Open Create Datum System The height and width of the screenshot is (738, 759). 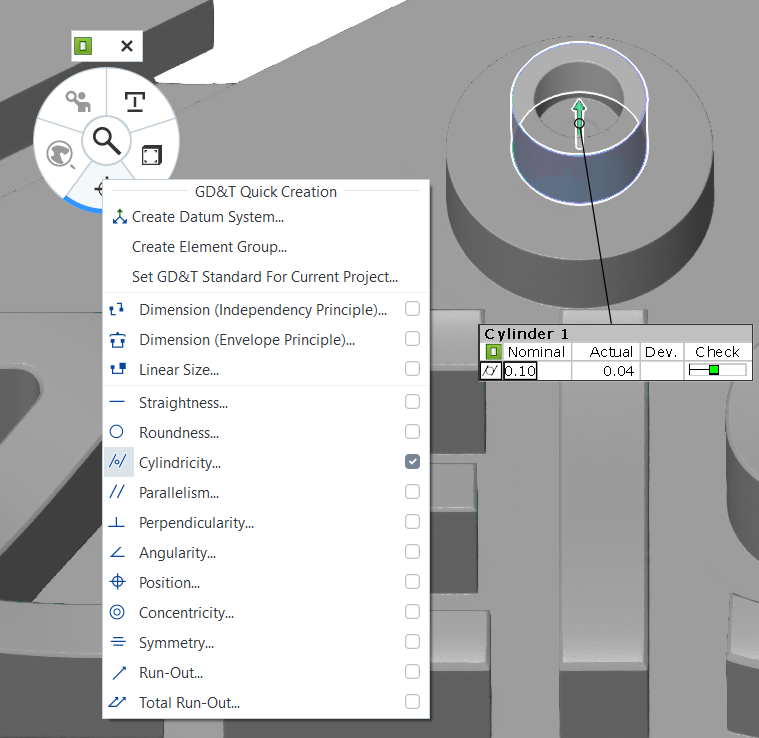click(x=208, y=217)
